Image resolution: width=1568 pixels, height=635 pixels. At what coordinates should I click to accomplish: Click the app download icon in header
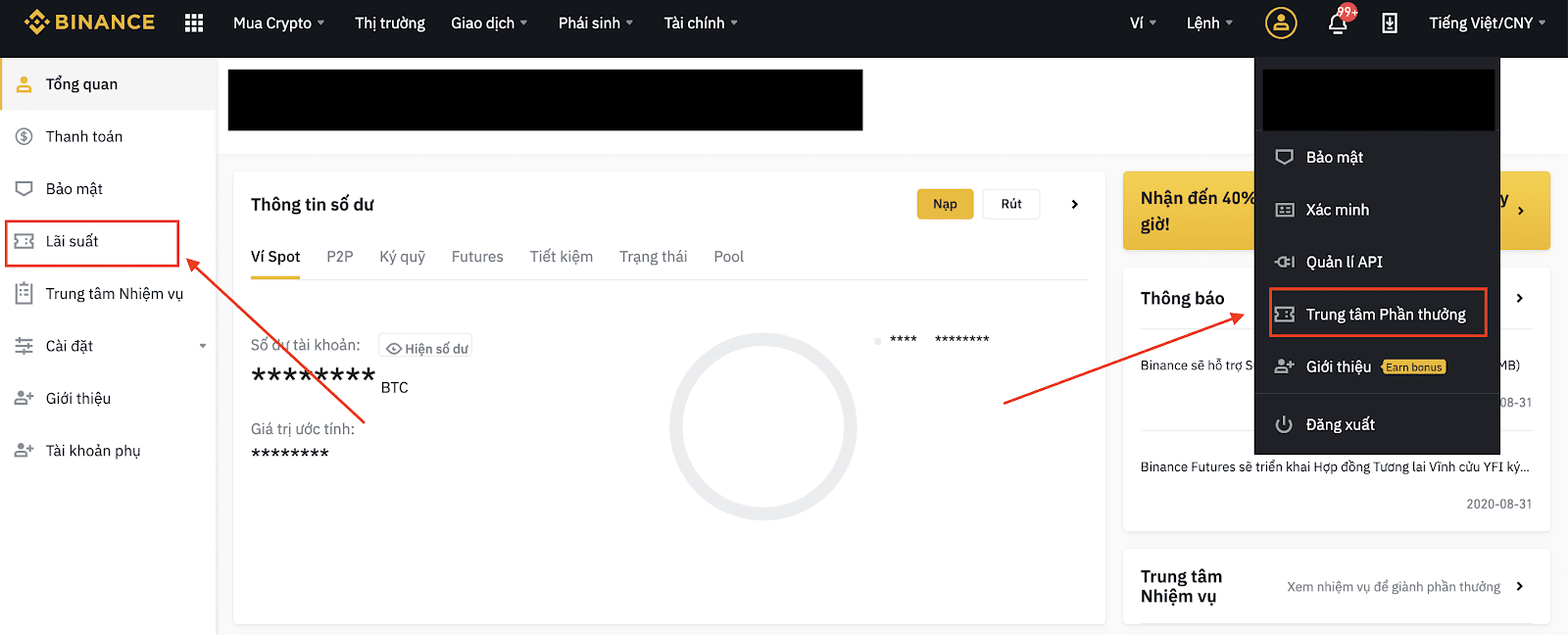point(1390,23)
